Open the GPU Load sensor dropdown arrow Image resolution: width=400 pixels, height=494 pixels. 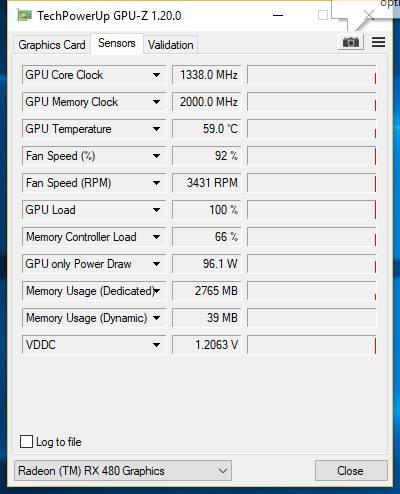click(x=156, y=210)
